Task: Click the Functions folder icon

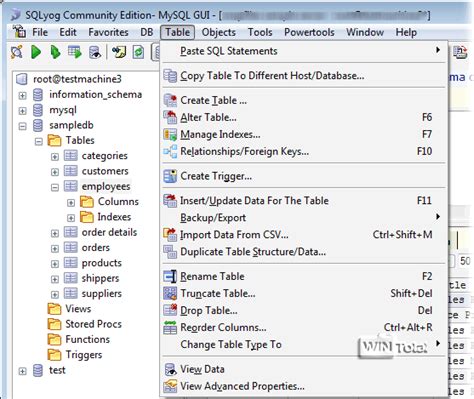Action: tap(54, 340)
